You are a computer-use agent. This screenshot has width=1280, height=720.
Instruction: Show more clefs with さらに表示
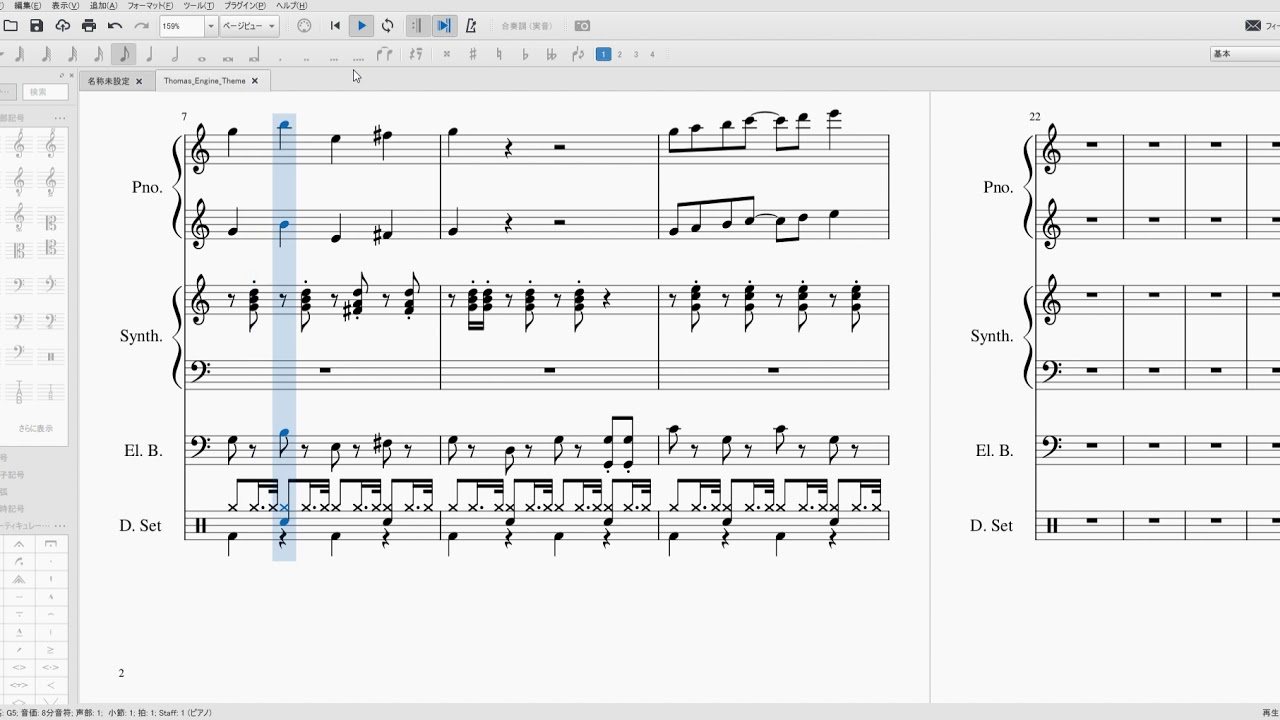click(35, 428)
